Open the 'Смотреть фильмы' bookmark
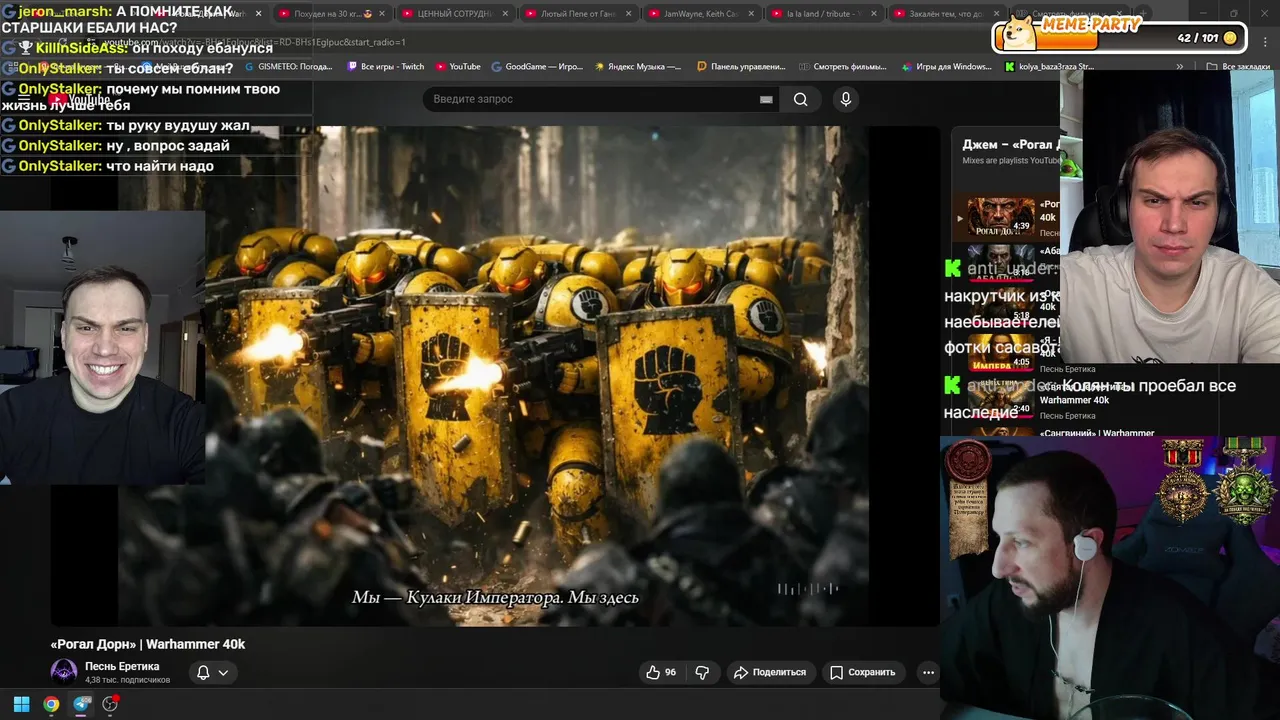The height and width of the screenshot is (720, 1280). coord(843,66)
